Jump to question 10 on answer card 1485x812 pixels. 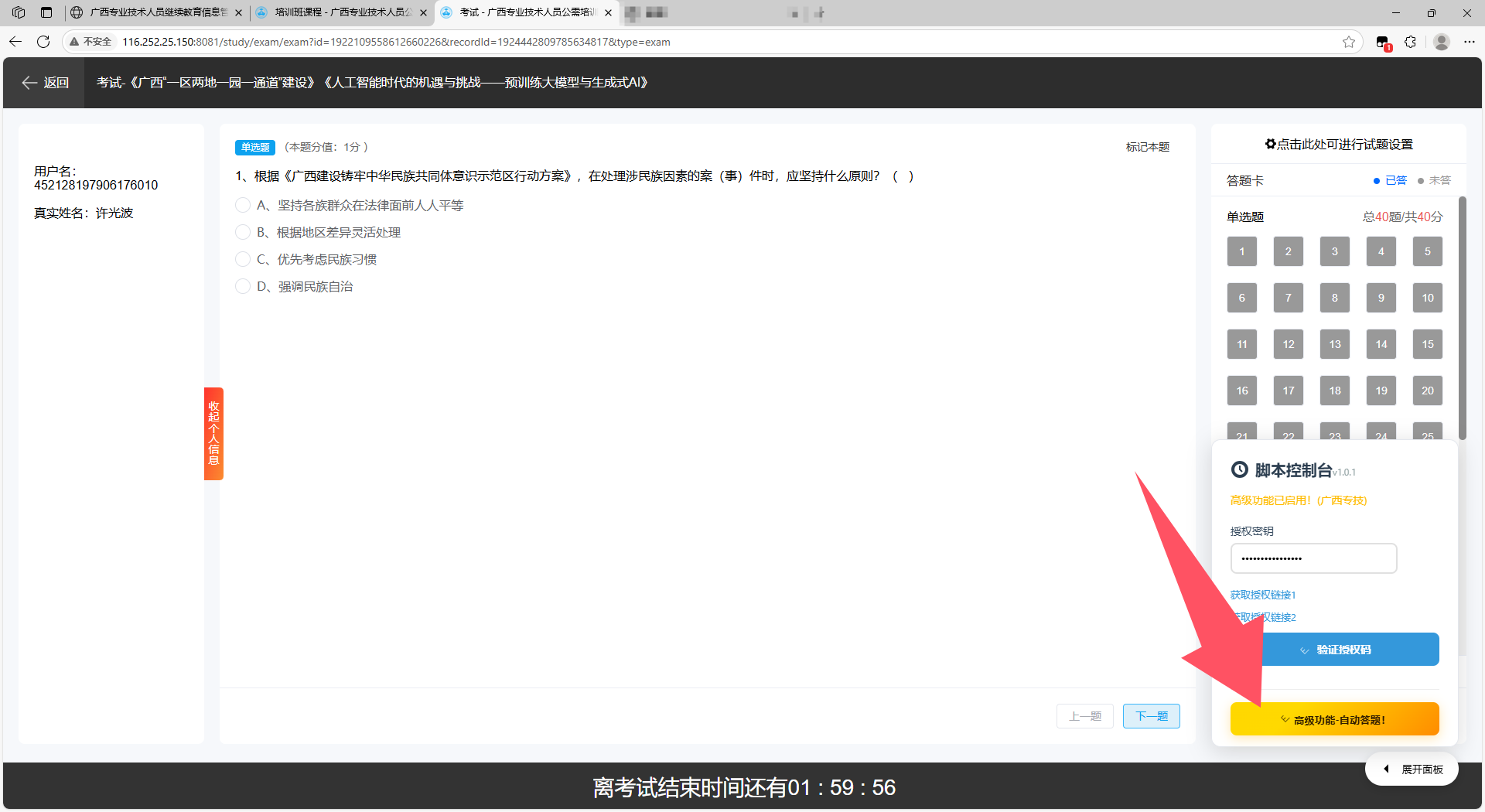(x=1428, y=298)
